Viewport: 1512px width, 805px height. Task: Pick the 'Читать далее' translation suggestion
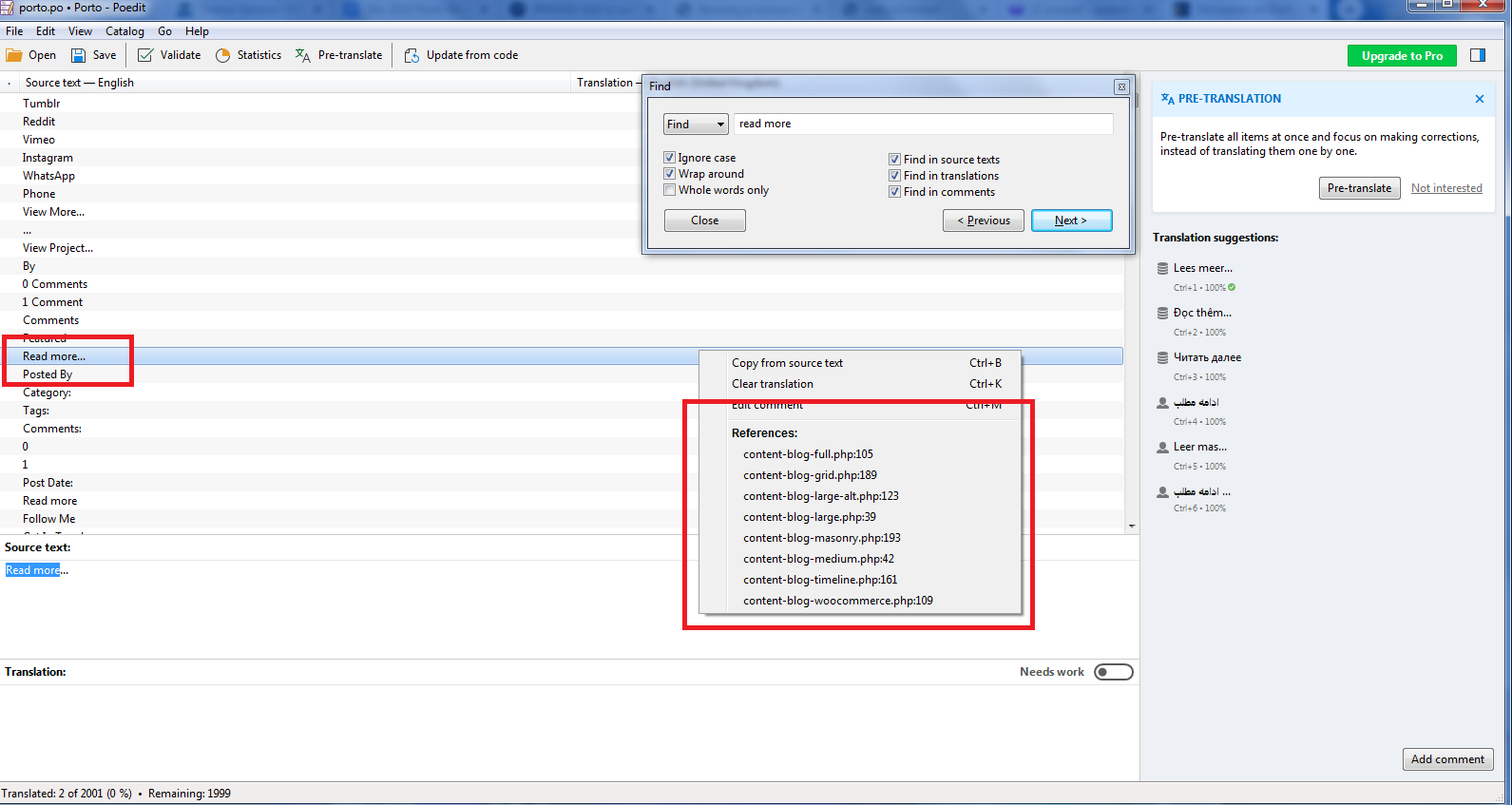1207,357
